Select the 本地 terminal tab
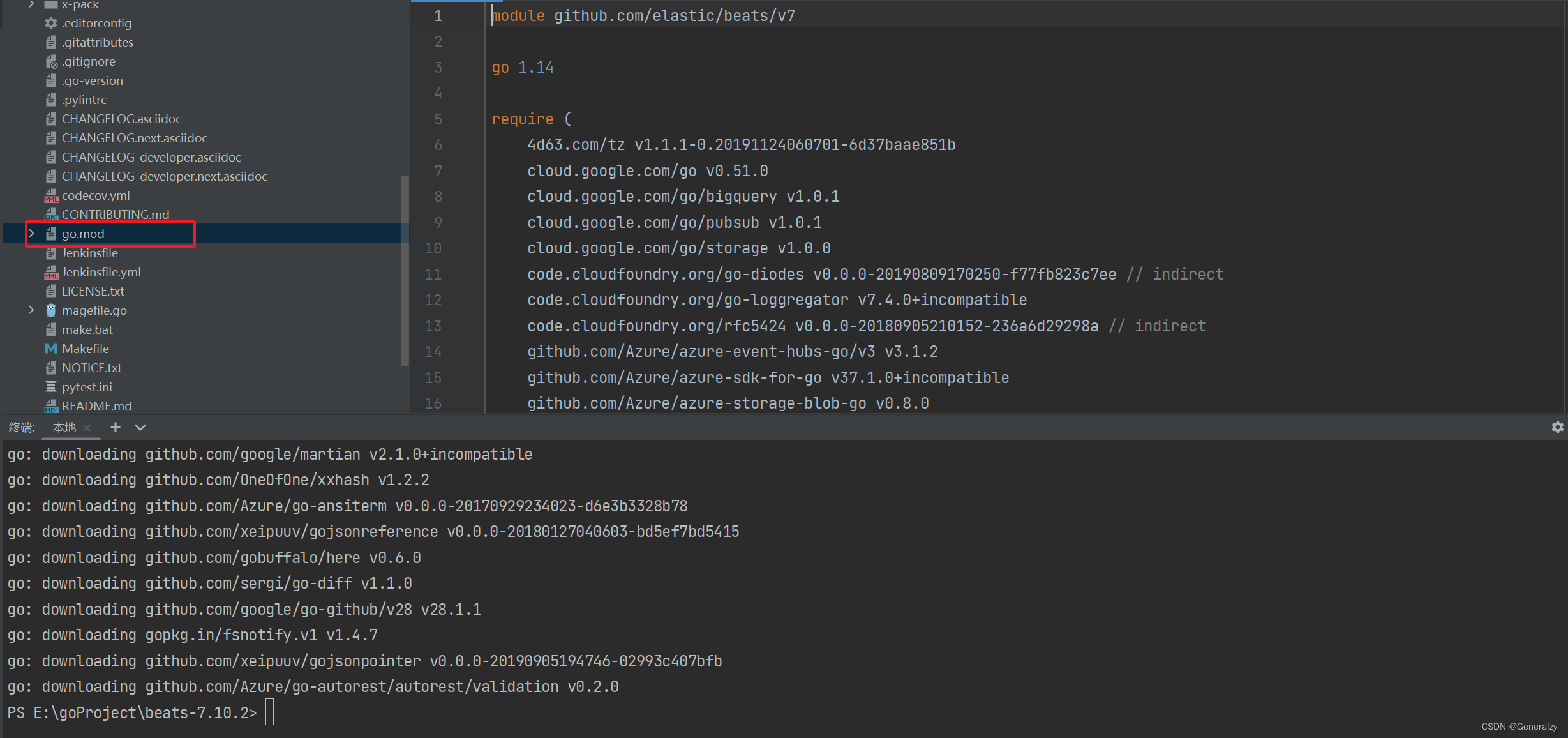 tap(64, 428)
